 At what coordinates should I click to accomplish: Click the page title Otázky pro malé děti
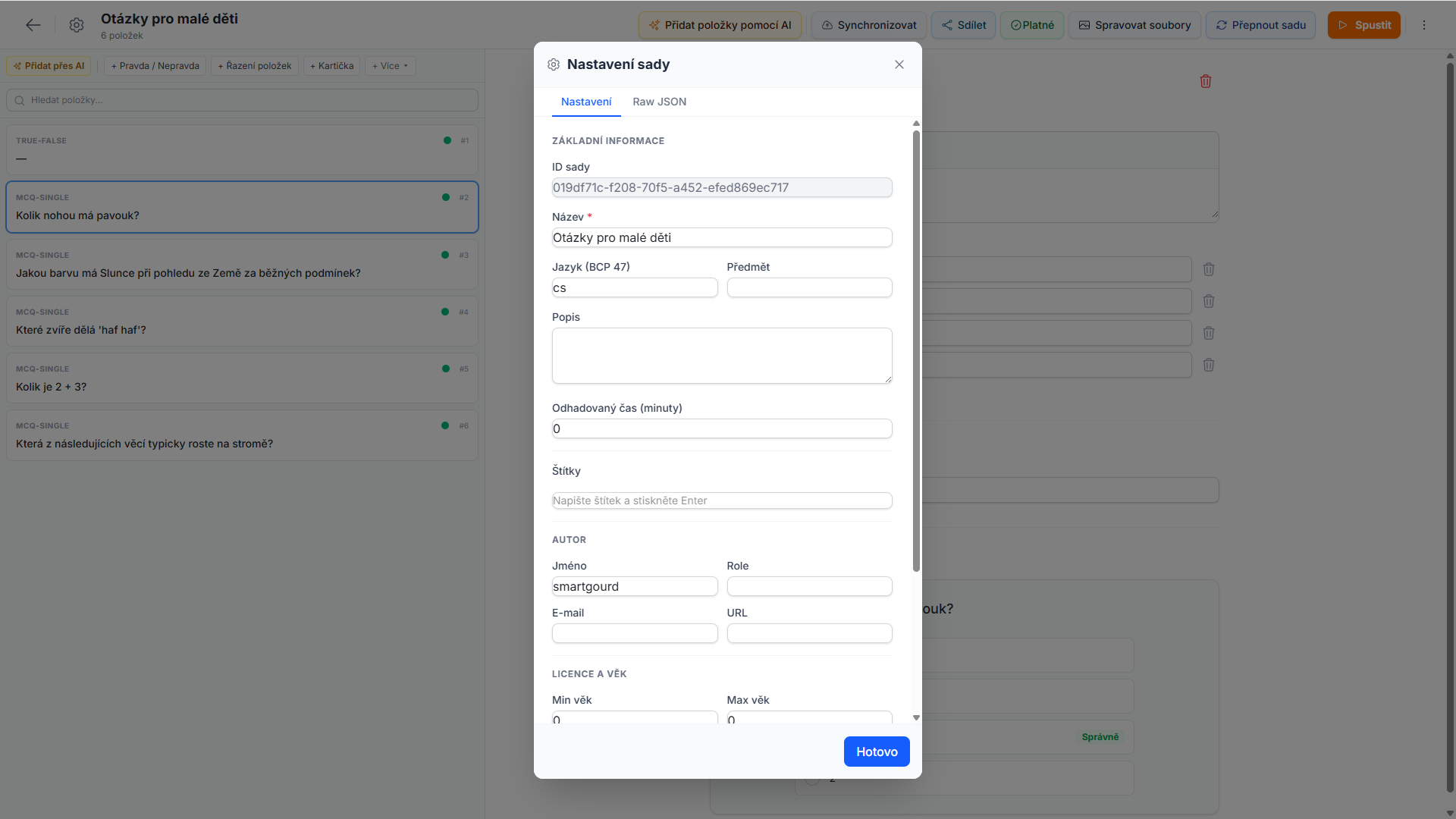pos(169,18)
